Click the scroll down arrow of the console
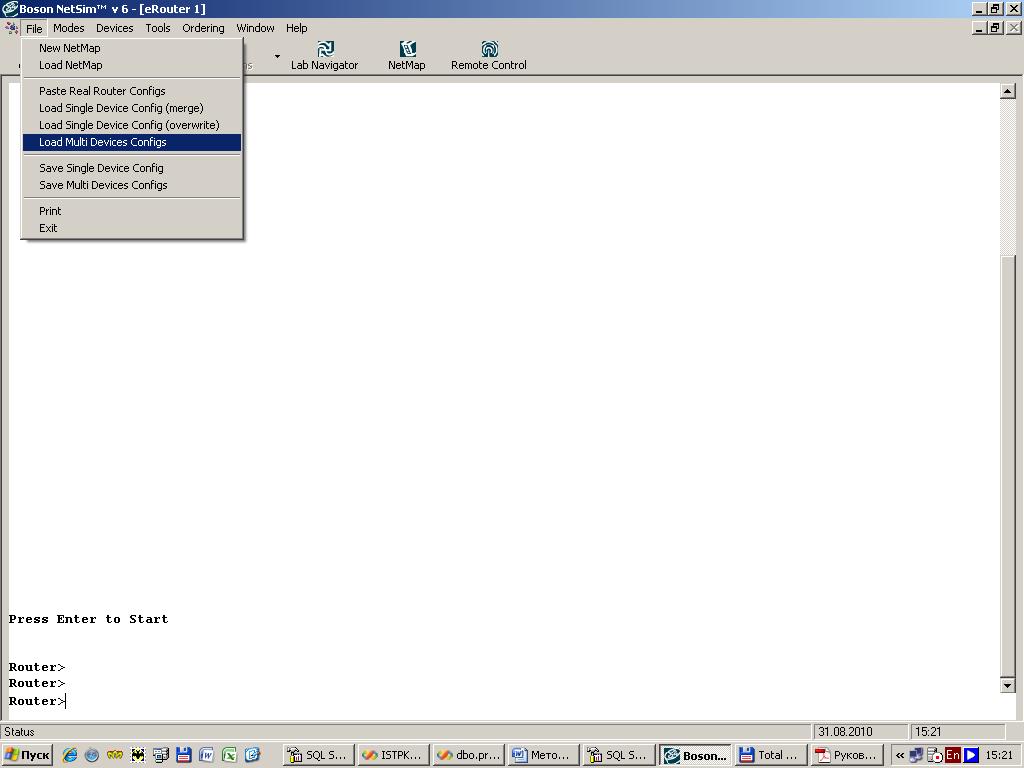 click(x=1007, y=685)
